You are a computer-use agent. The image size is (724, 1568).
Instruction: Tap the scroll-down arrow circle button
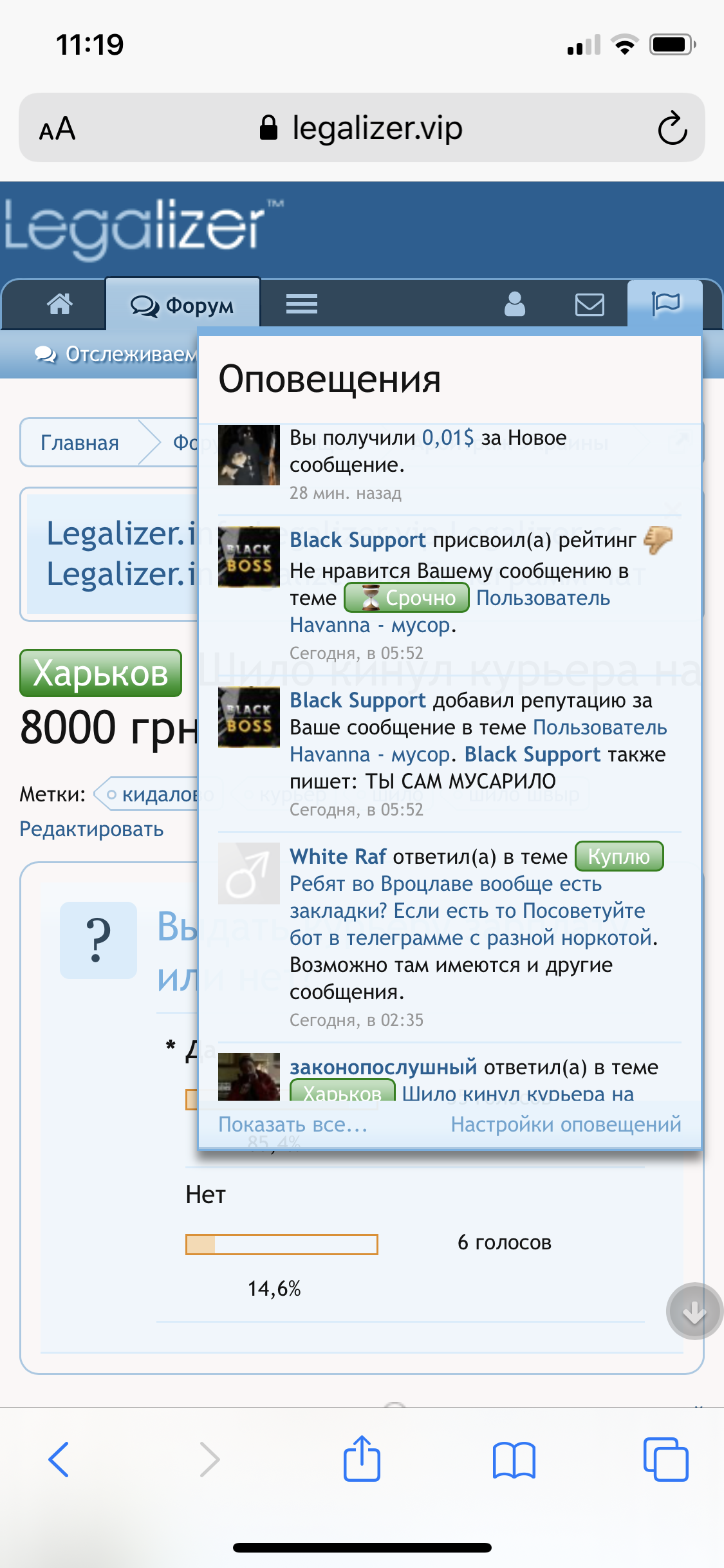tap(694, 1311)
